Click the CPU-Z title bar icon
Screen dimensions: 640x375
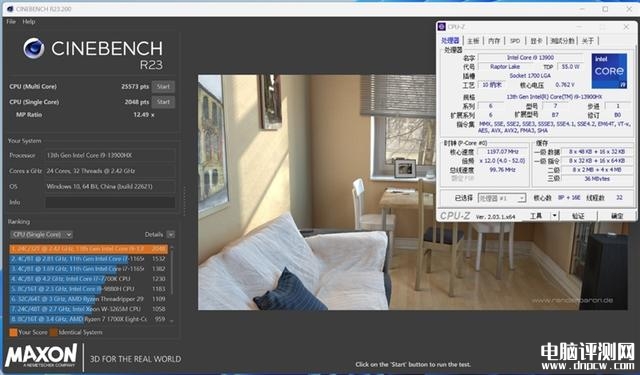(441, 27)
